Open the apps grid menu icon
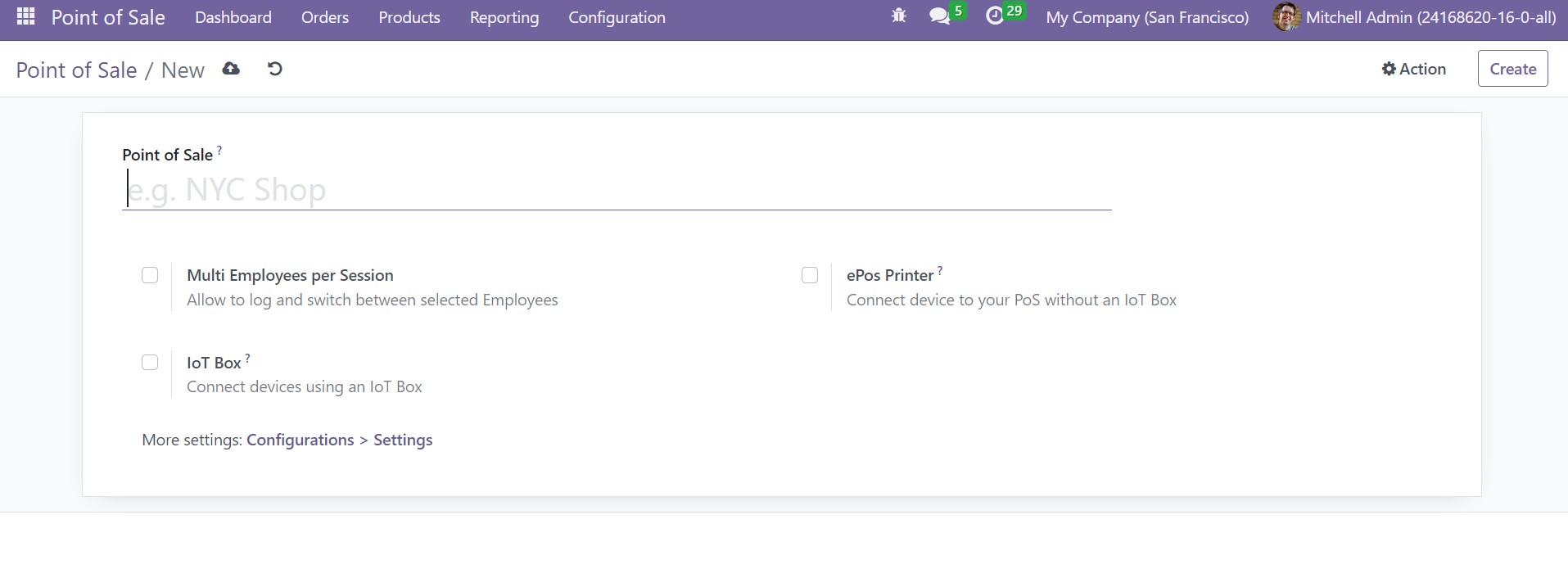The height and width of the screenshot is (587, 1568). [x=25, y=16]
